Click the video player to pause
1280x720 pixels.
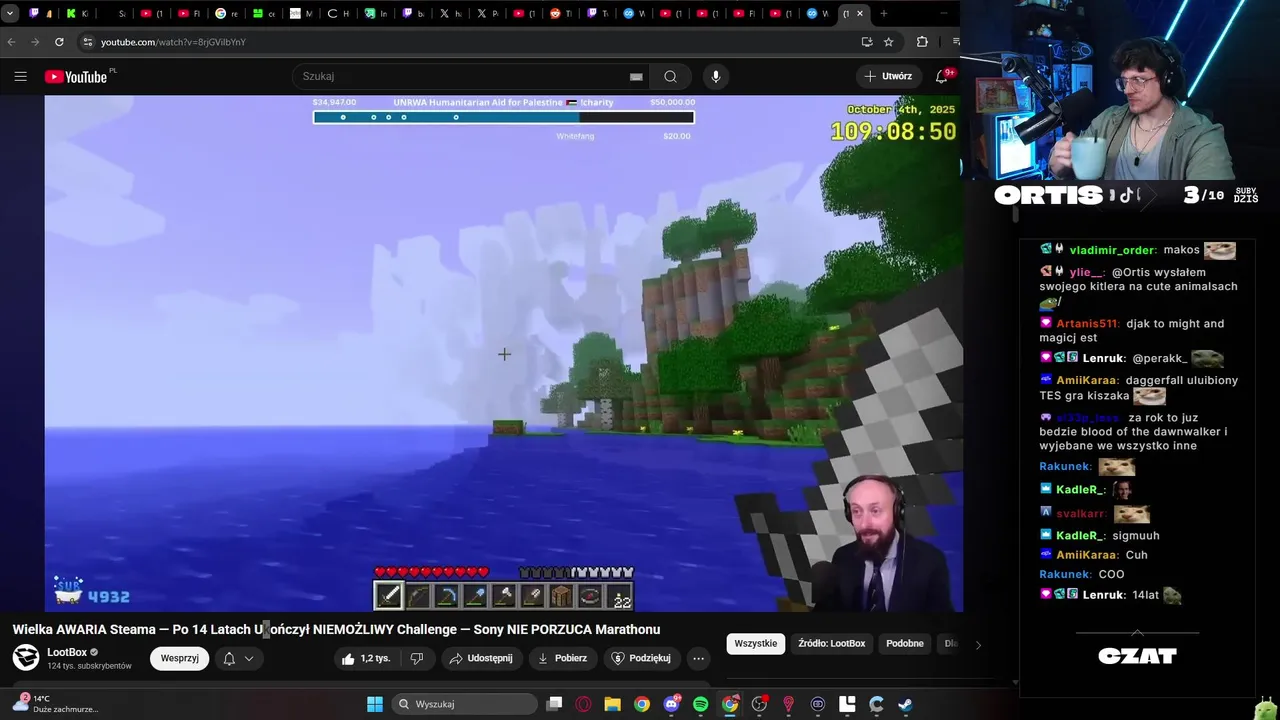tap(503, 353)
